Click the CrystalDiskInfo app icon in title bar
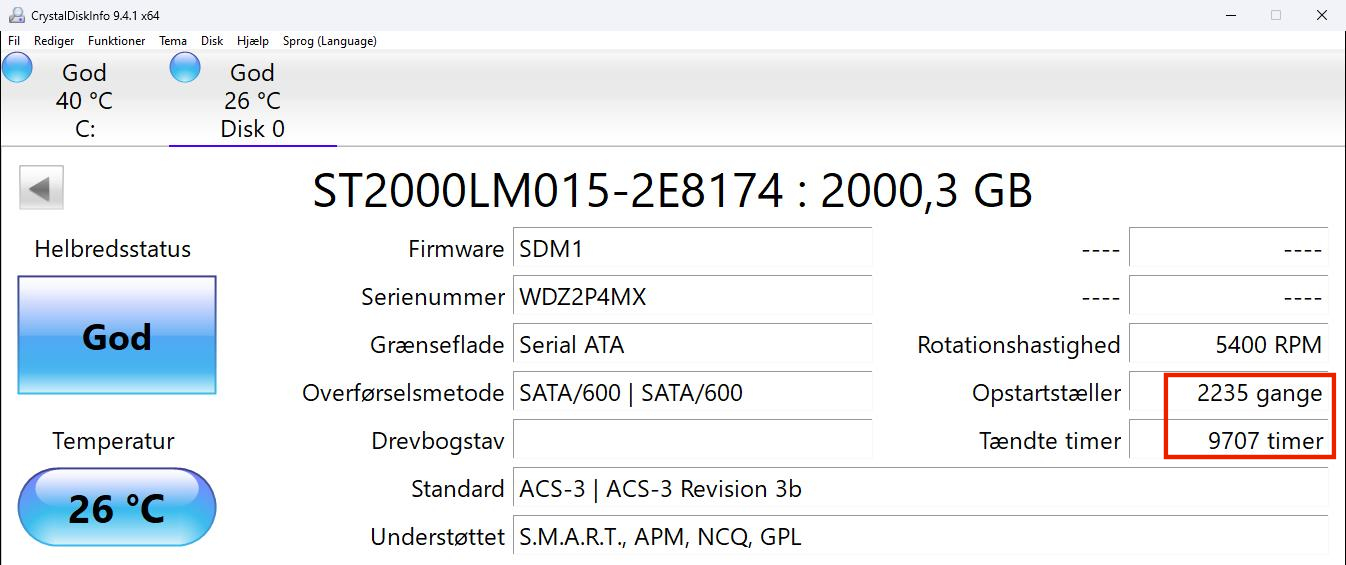 [x=16, y=15]
